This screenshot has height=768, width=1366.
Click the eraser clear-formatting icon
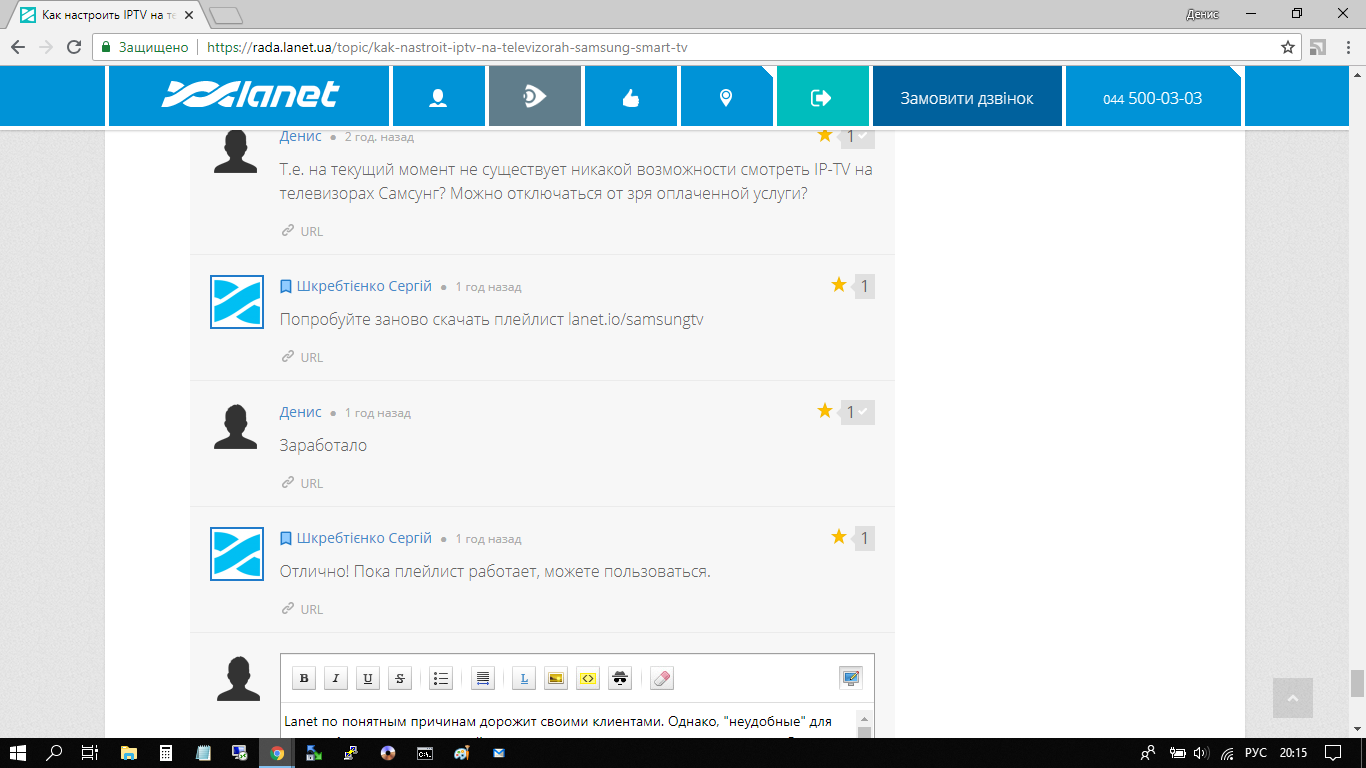(x=662, y=679)
